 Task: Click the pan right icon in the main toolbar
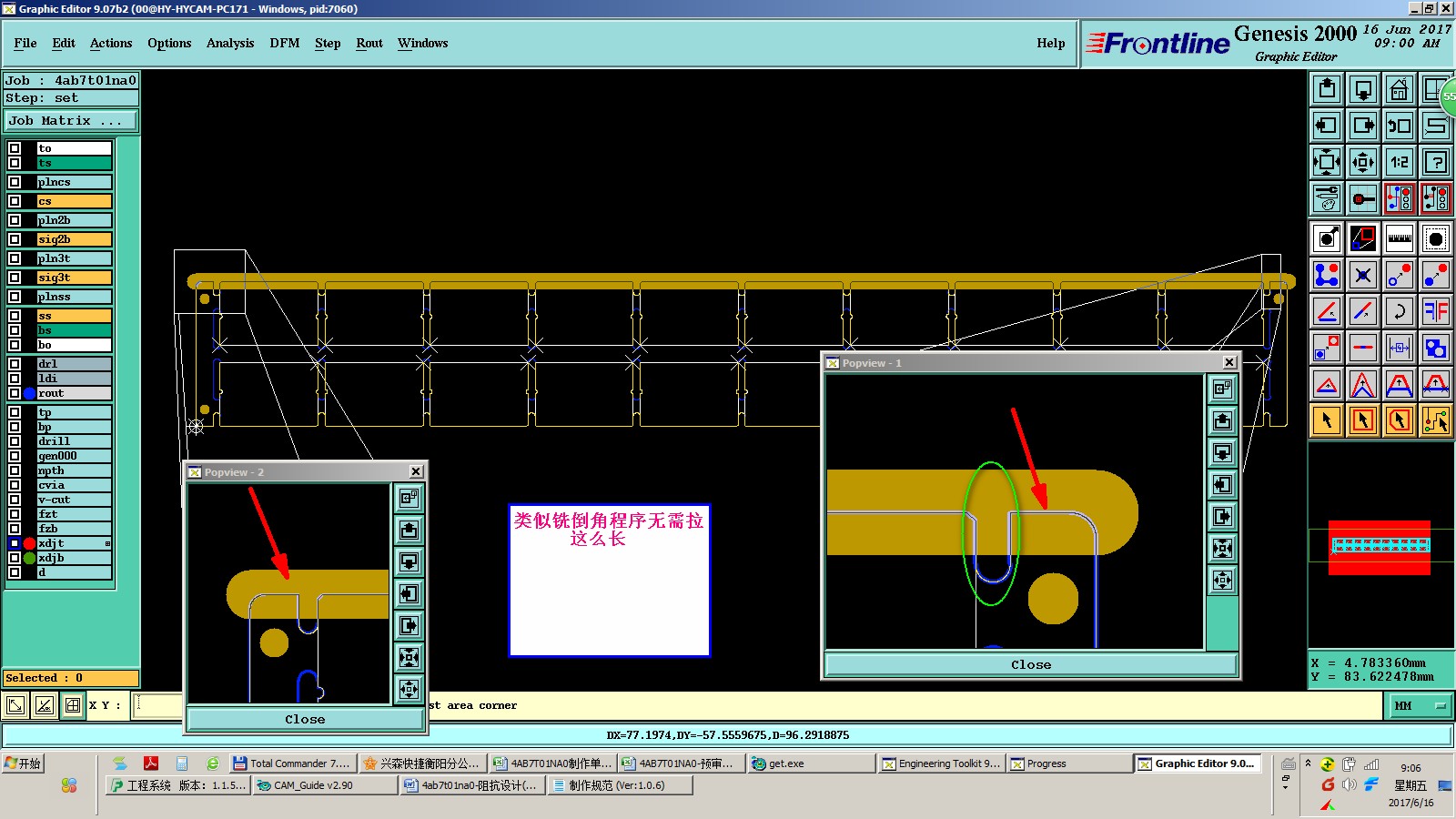tap(1363, 126)
